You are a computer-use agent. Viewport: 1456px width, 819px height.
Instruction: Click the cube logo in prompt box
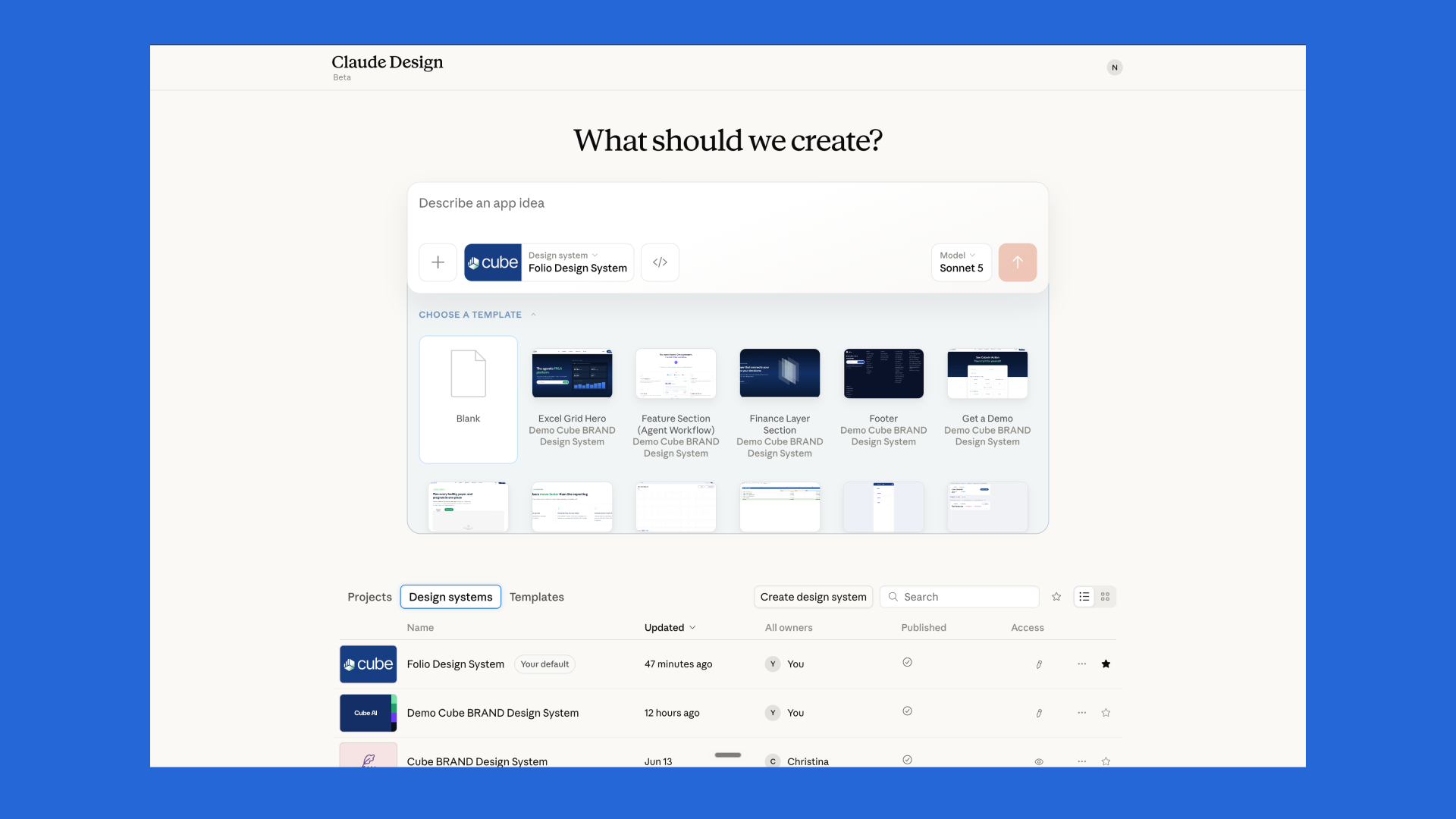493,262
